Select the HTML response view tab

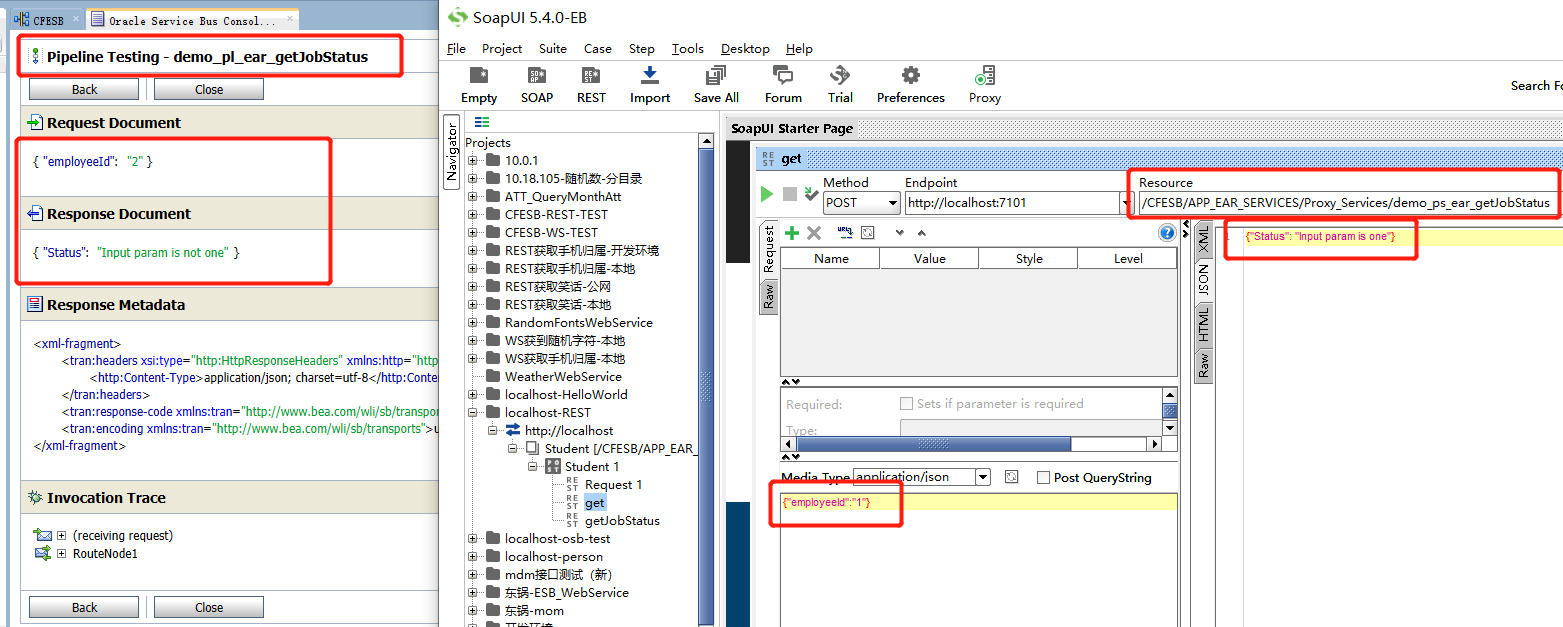pyautogui.click(x=1204, y=324)
